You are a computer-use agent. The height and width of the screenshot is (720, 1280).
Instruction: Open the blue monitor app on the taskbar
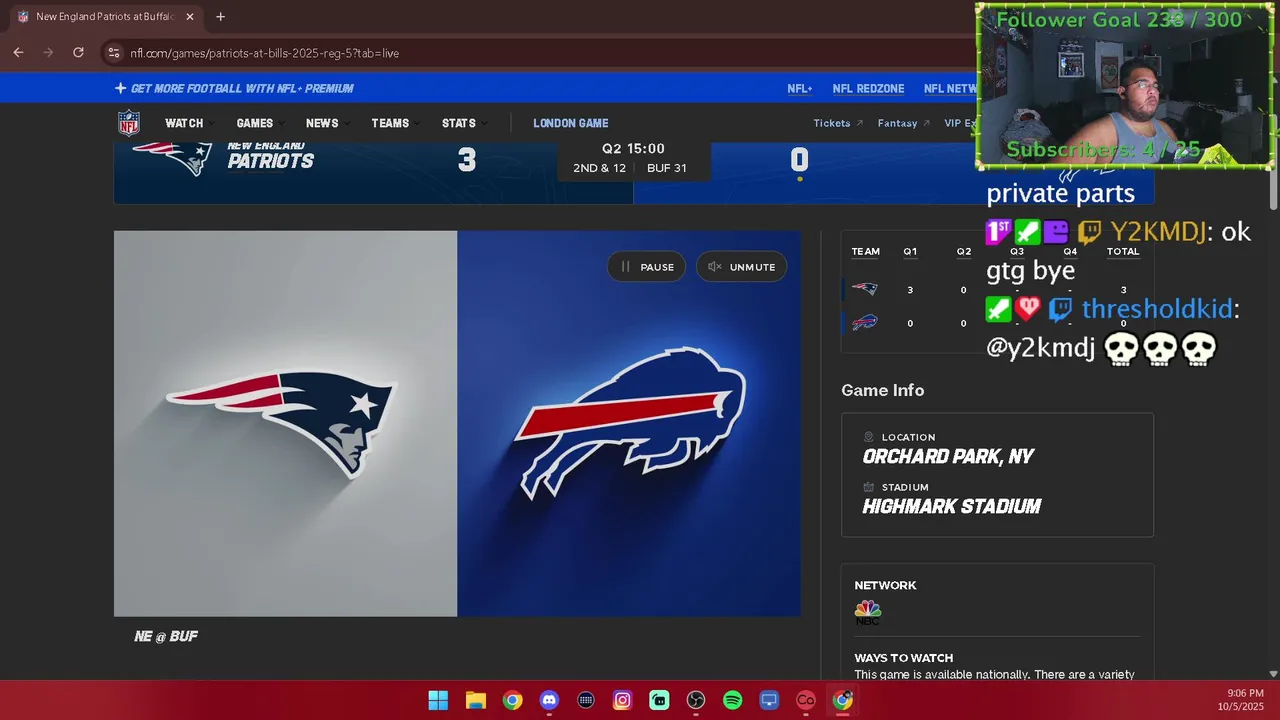769,700
